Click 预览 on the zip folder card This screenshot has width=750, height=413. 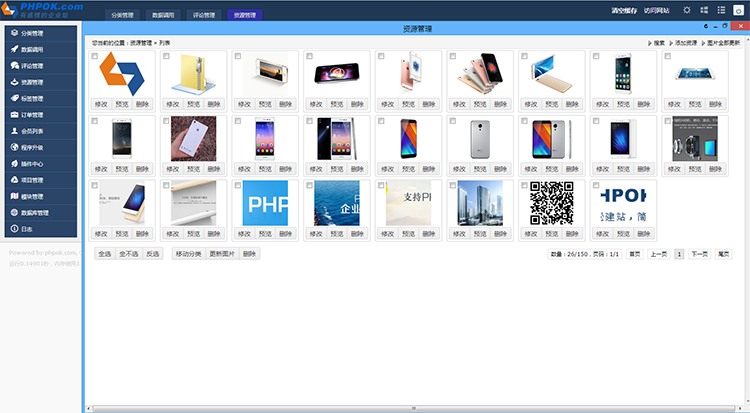click(x=194, y=104)
